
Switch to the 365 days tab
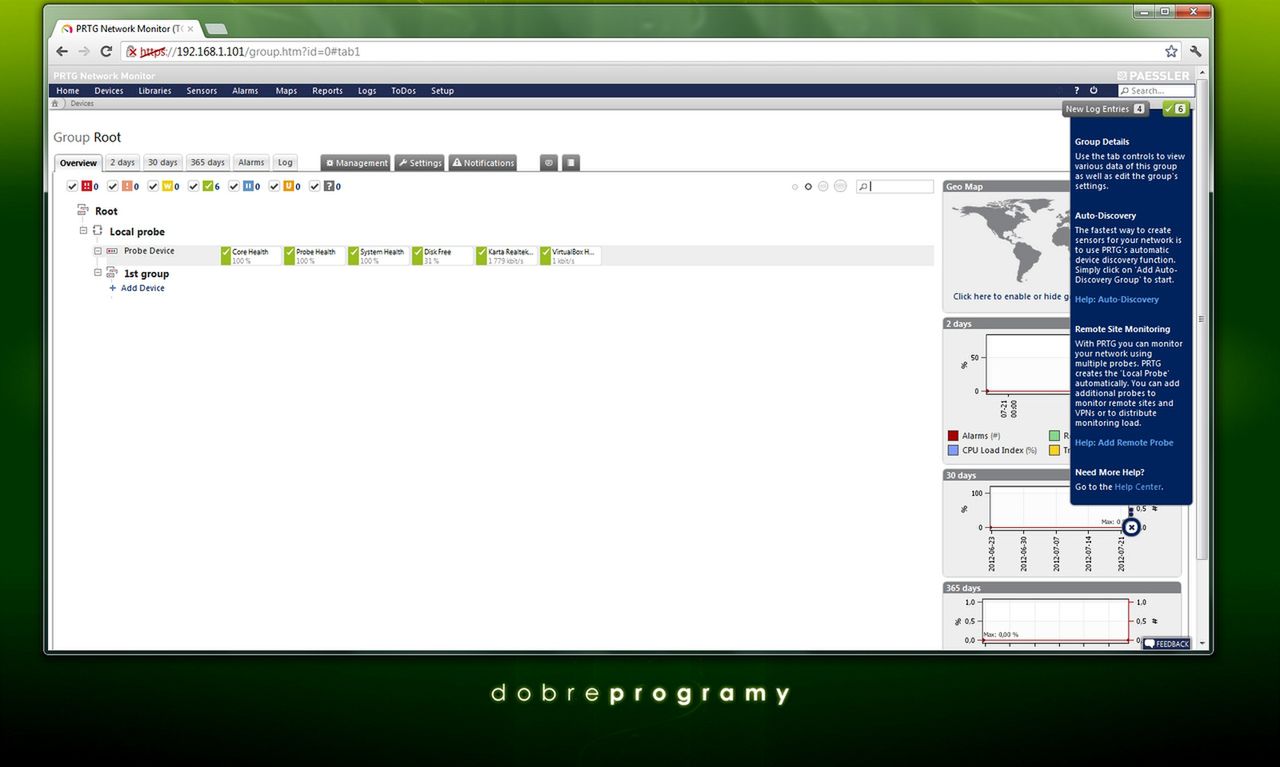[x=207, y=163]
